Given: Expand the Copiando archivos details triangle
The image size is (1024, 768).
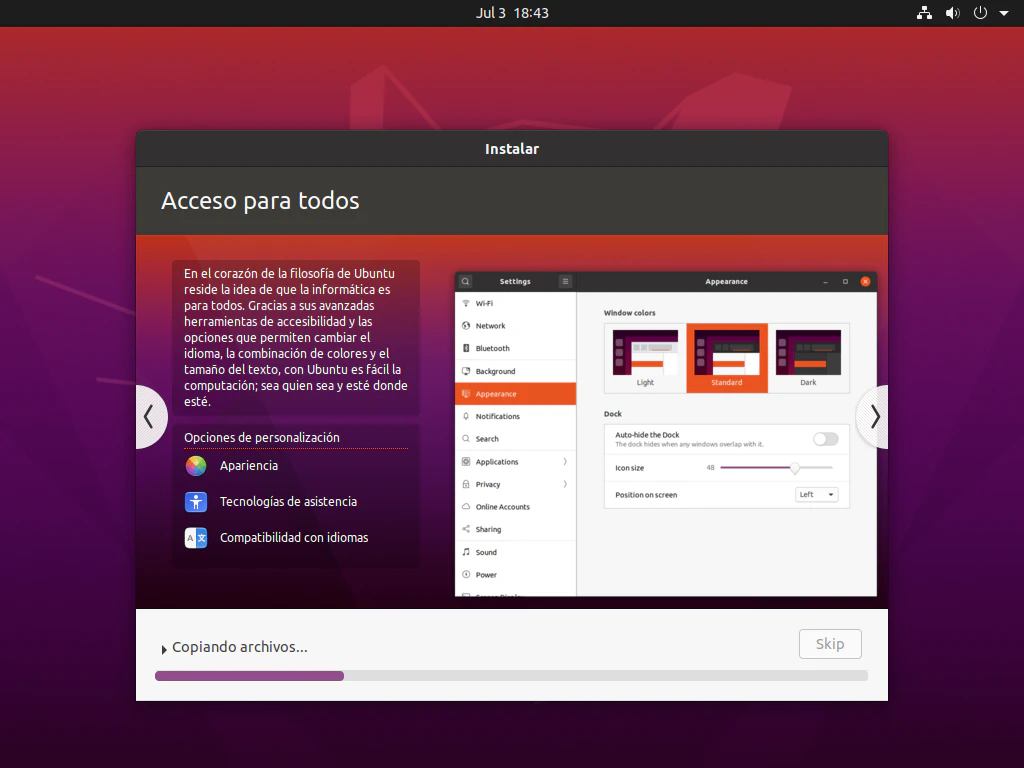Looking at the screenshot, I should click(x=164, y=649).
